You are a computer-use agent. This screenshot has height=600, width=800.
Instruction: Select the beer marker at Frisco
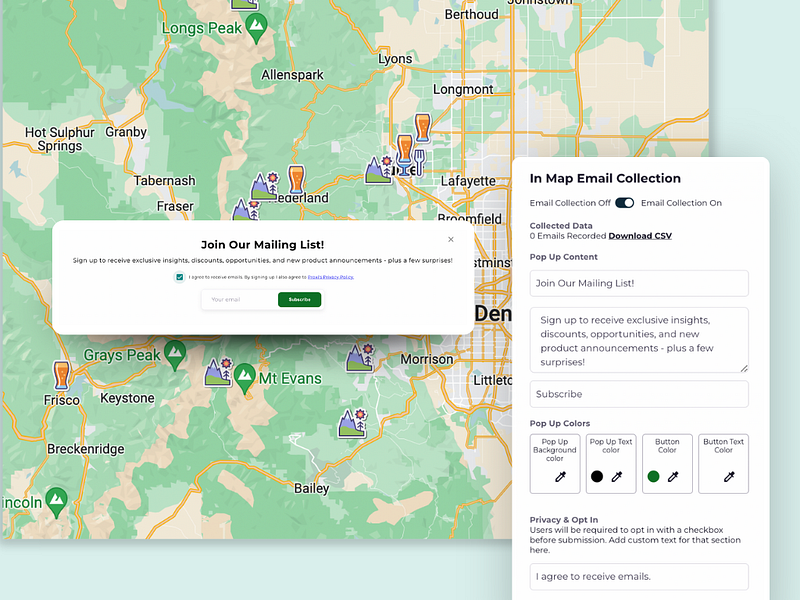coord(61,376)
